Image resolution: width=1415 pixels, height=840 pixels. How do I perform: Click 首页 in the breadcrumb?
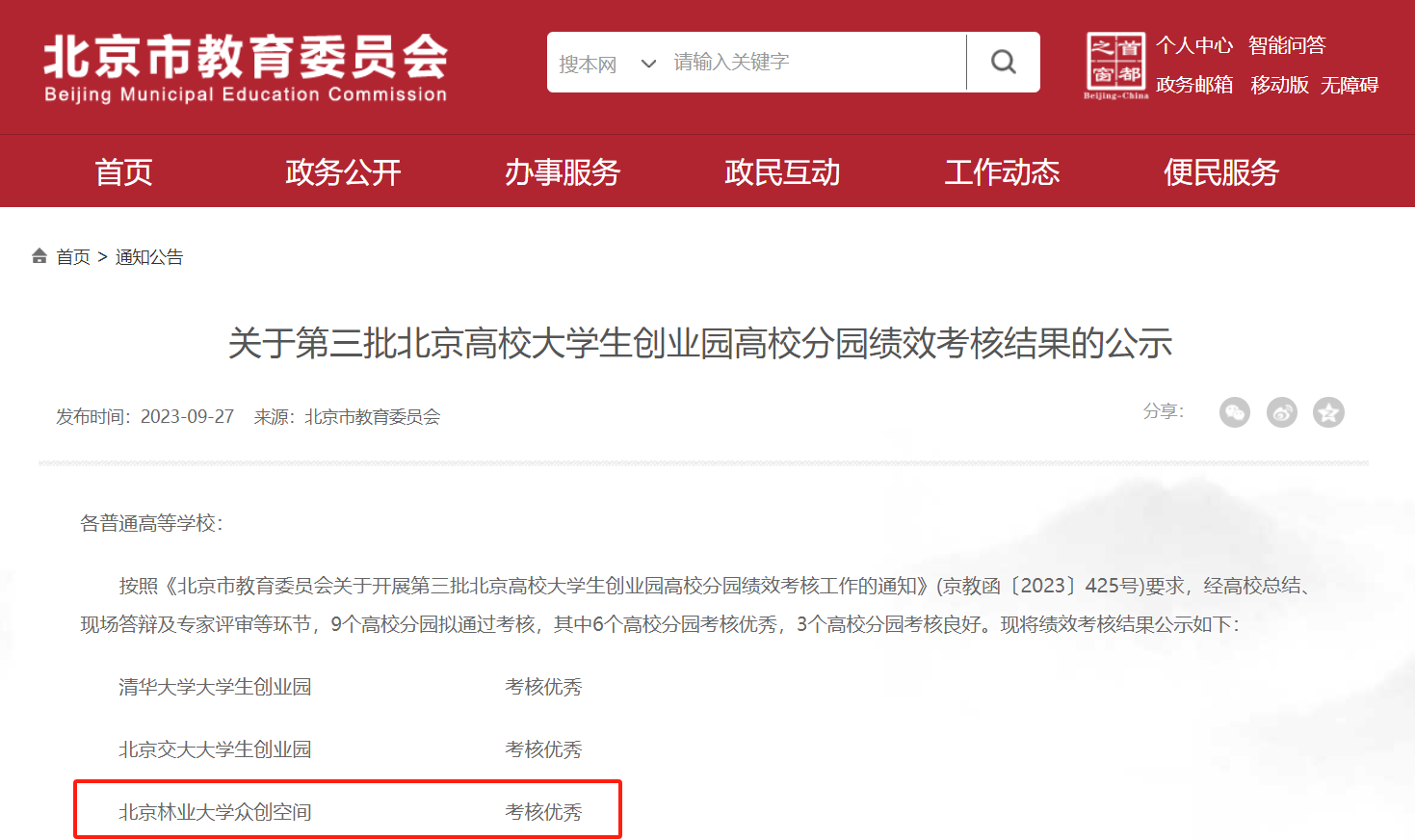(x=73, y=257)
